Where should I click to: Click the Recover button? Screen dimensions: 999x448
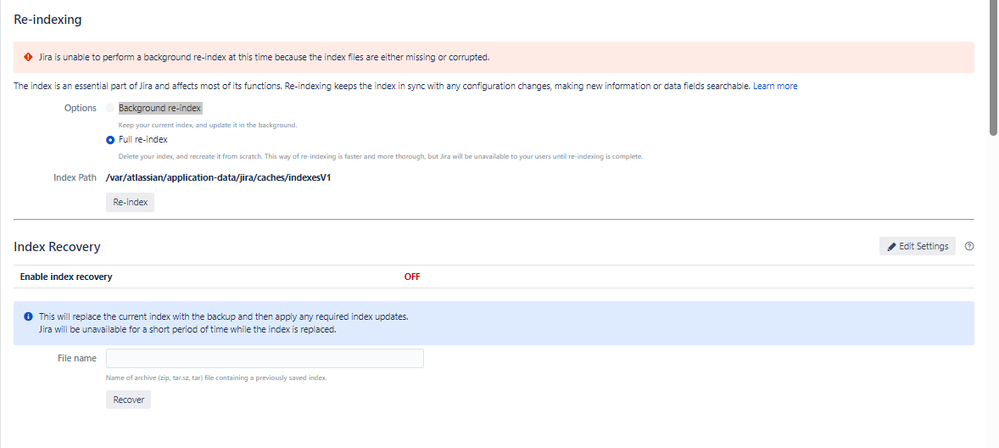point(128,400)
